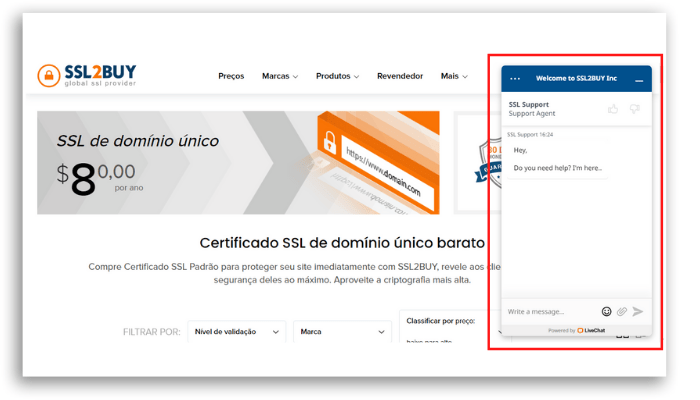This screenshot has height=400, width=700.
Task: Minimize the LiveChat window
Action: 639,81
